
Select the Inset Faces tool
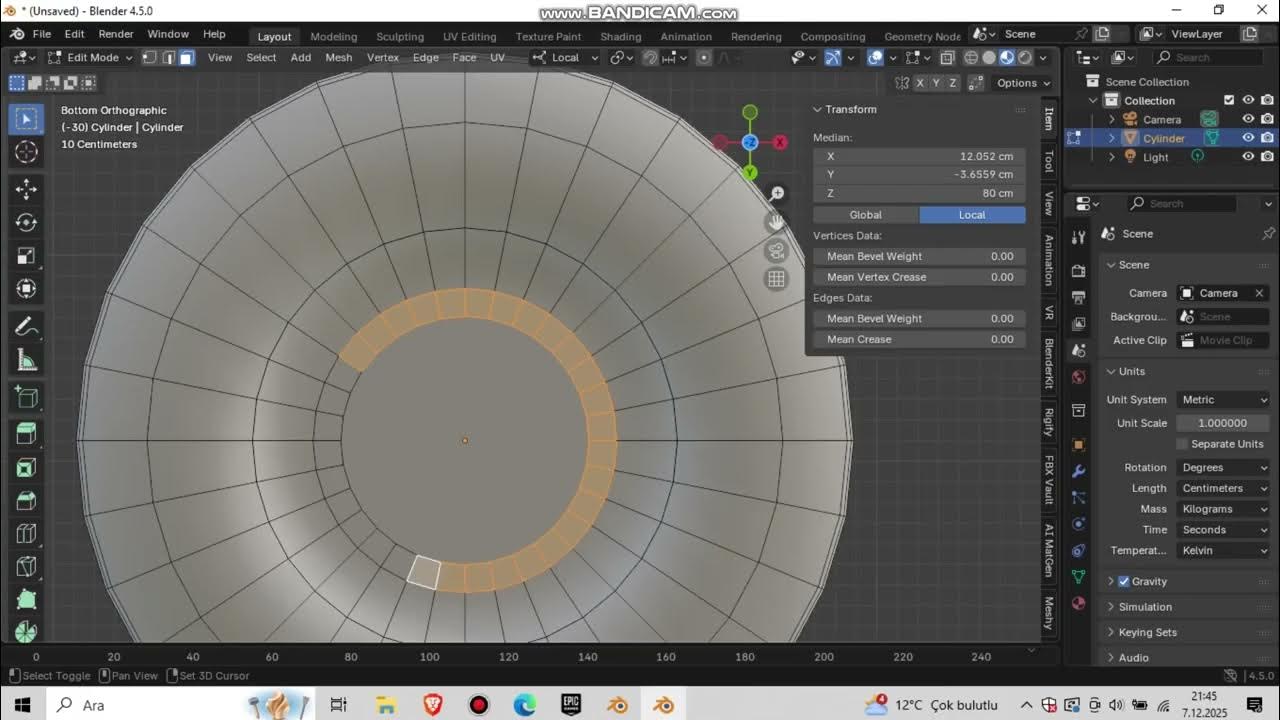(27, 468)
